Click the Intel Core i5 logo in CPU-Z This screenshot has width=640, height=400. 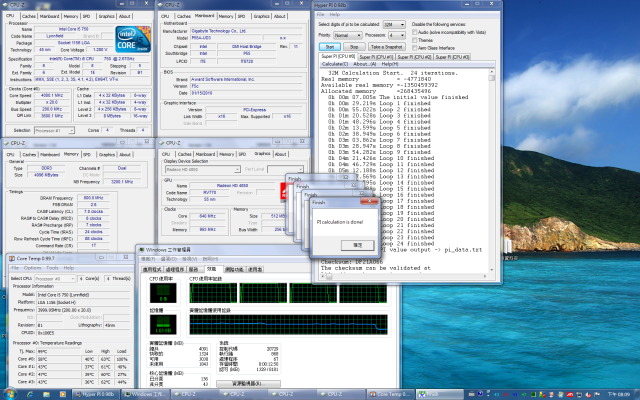(x=133, y=39)
